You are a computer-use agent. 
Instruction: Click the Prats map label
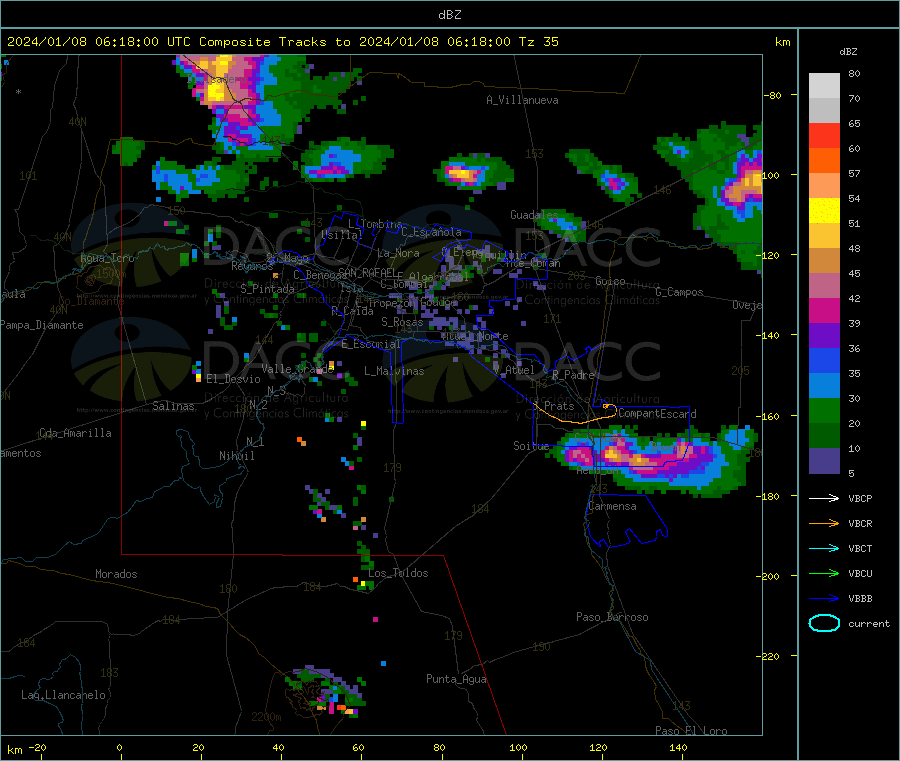click(x=558, y=406)
